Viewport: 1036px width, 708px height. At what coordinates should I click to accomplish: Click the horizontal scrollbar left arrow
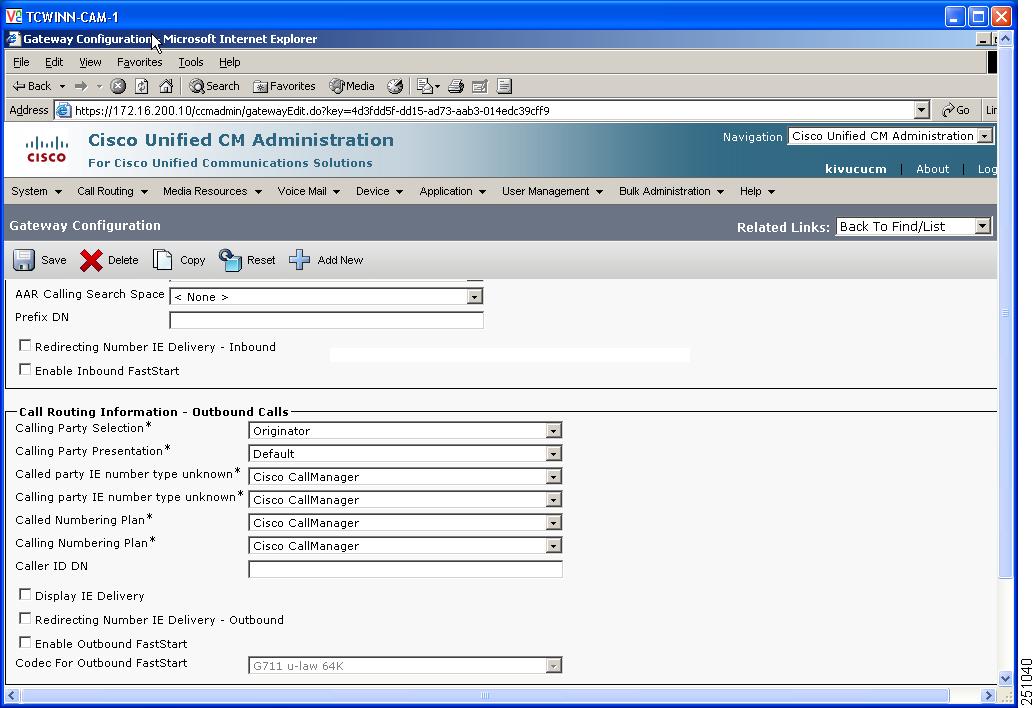[12, 695]
